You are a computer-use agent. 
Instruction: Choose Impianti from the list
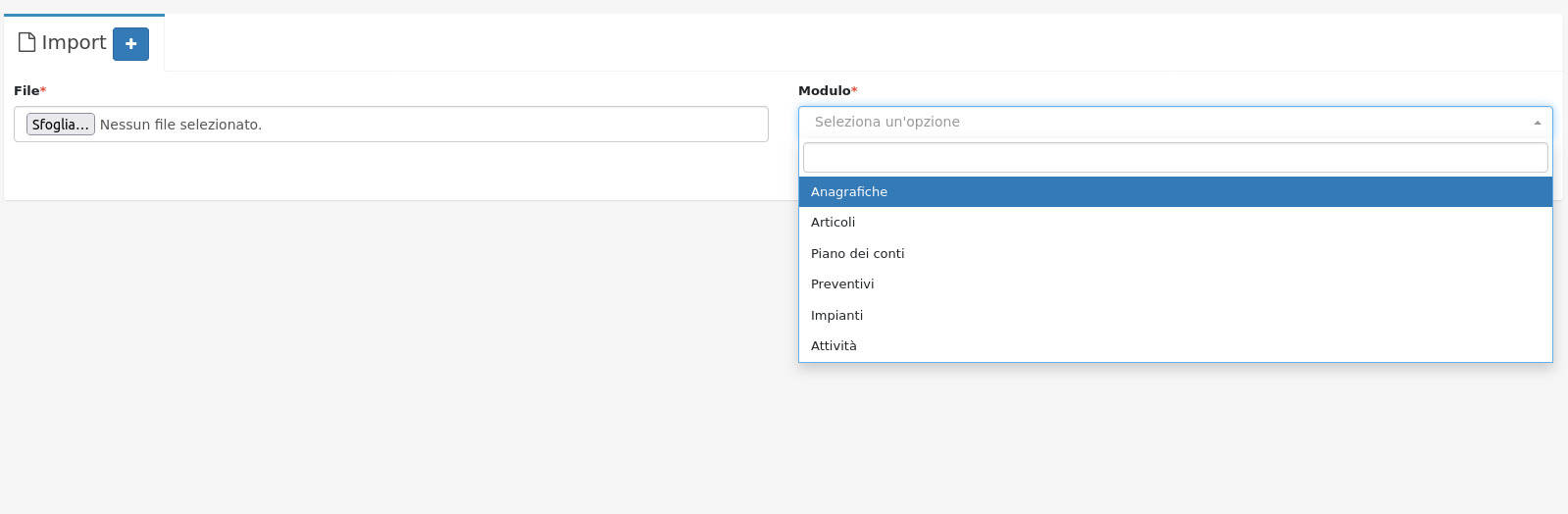[837, 315]
